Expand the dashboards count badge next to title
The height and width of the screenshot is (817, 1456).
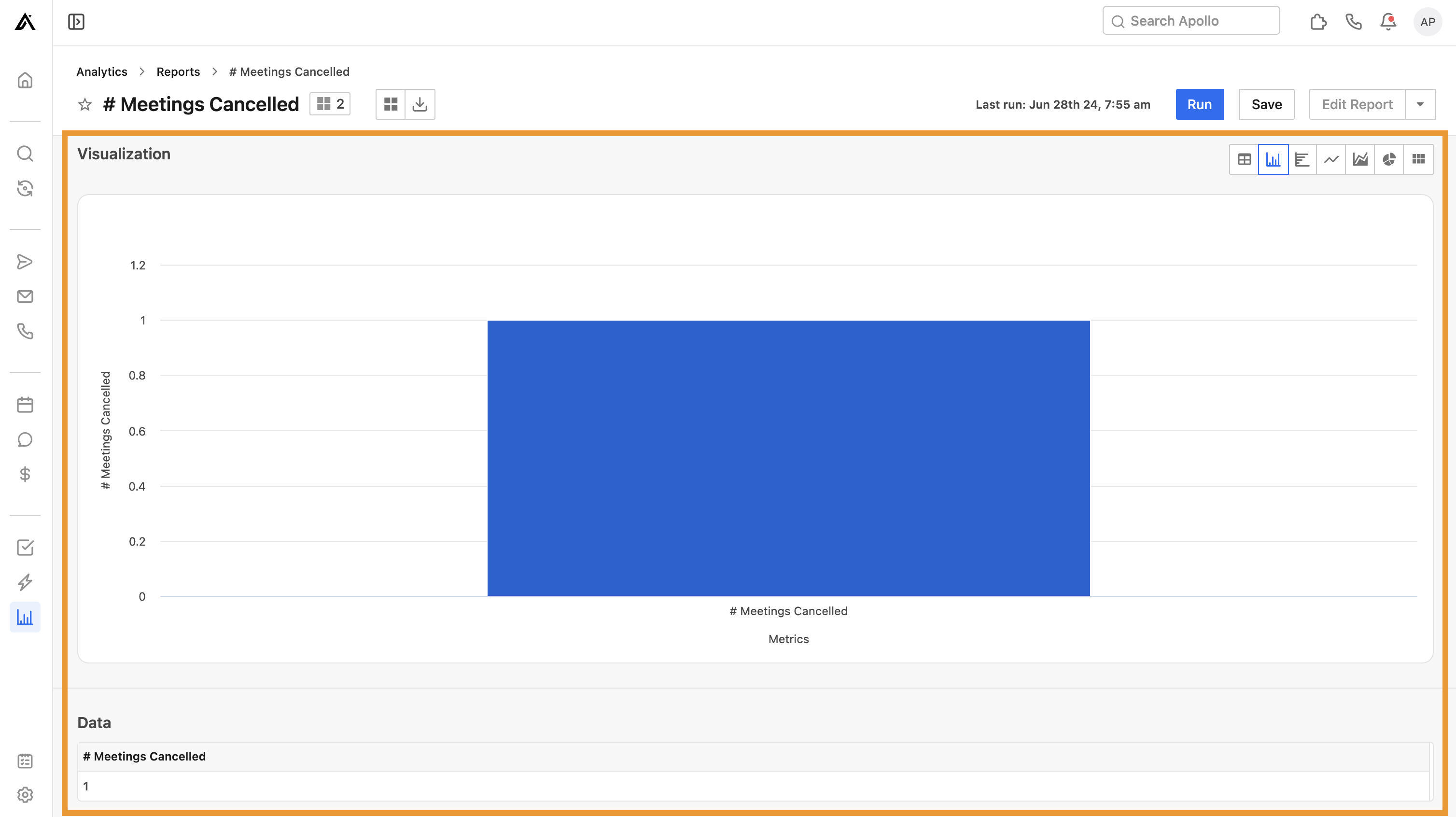point(330,104)
